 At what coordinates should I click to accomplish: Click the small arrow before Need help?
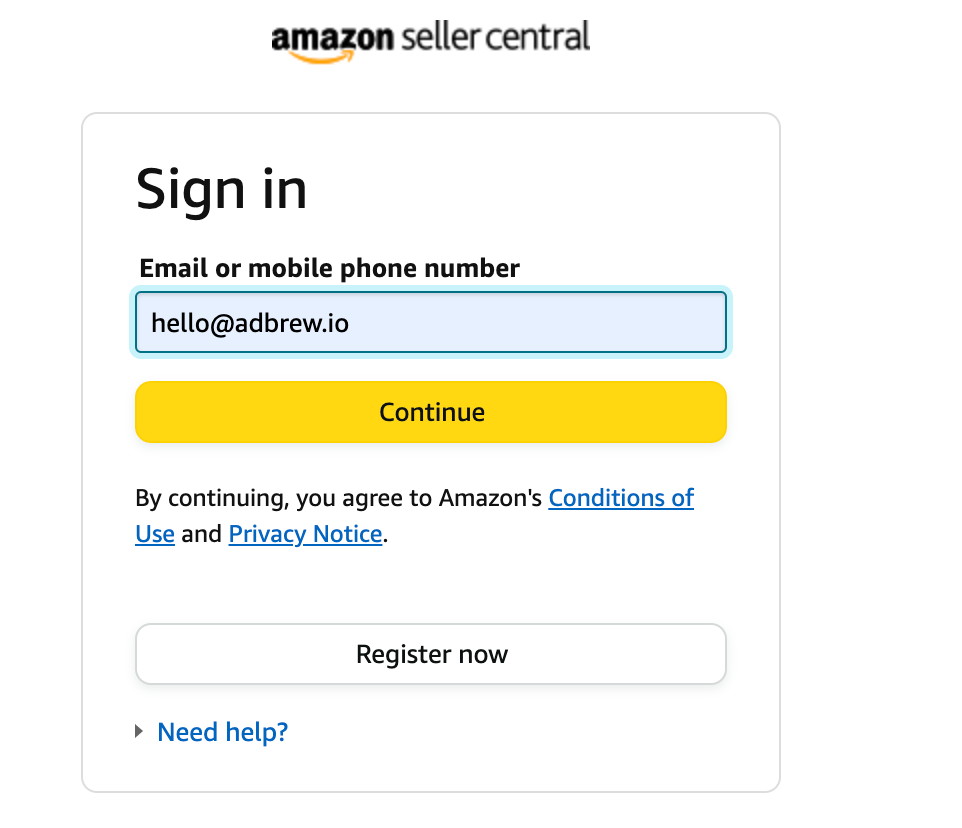pyautogui.click(x=139, y=731)
